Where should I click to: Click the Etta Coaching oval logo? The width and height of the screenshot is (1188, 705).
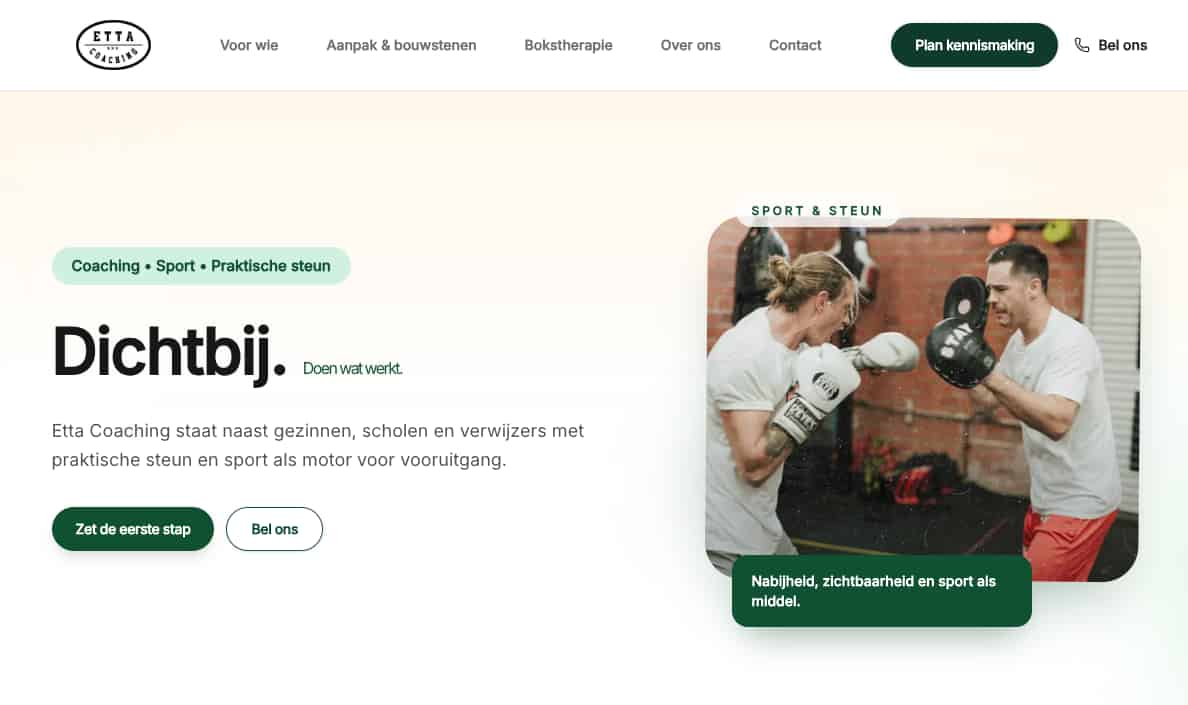click(x=114, y=45)
